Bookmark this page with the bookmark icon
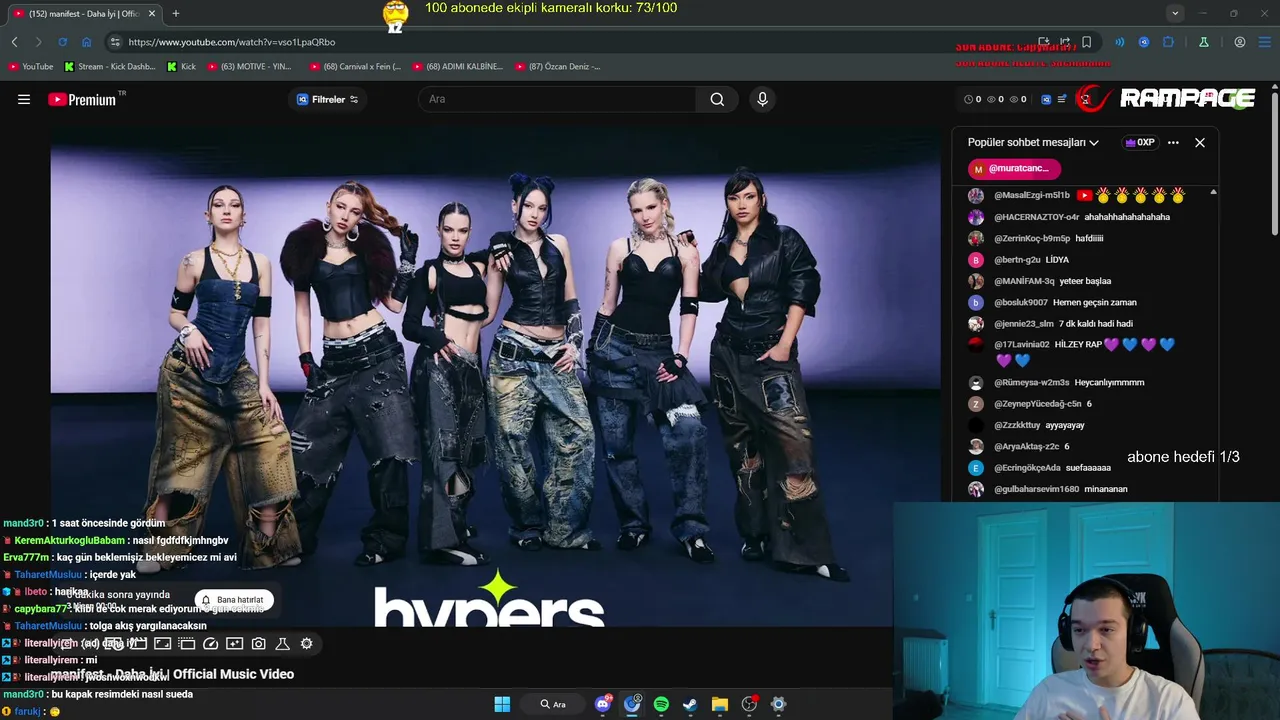 point(1086,42)
